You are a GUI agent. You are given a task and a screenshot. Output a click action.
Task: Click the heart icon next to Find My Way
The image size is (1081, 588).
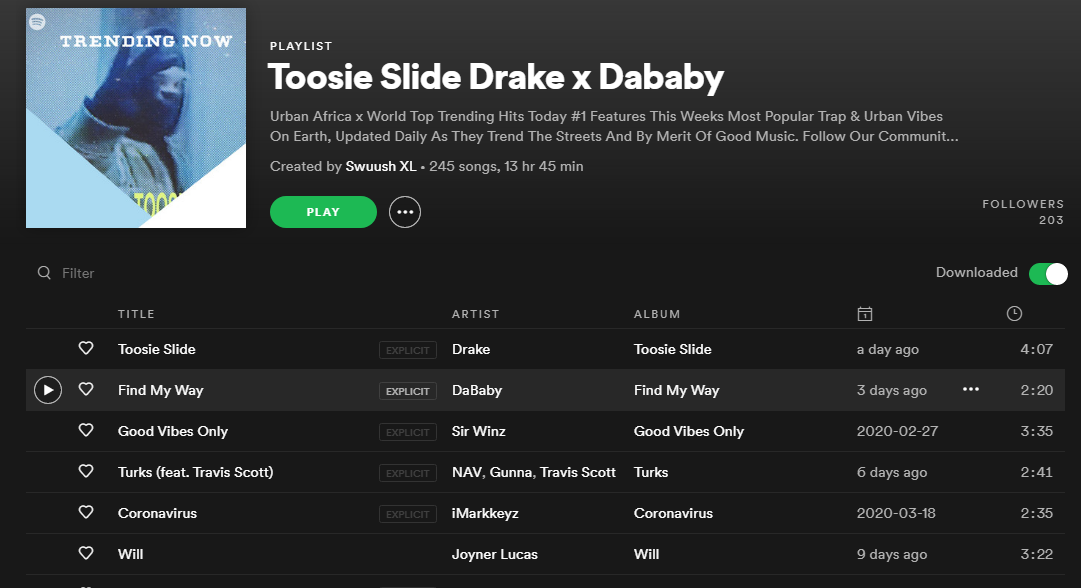pos(86,390)
